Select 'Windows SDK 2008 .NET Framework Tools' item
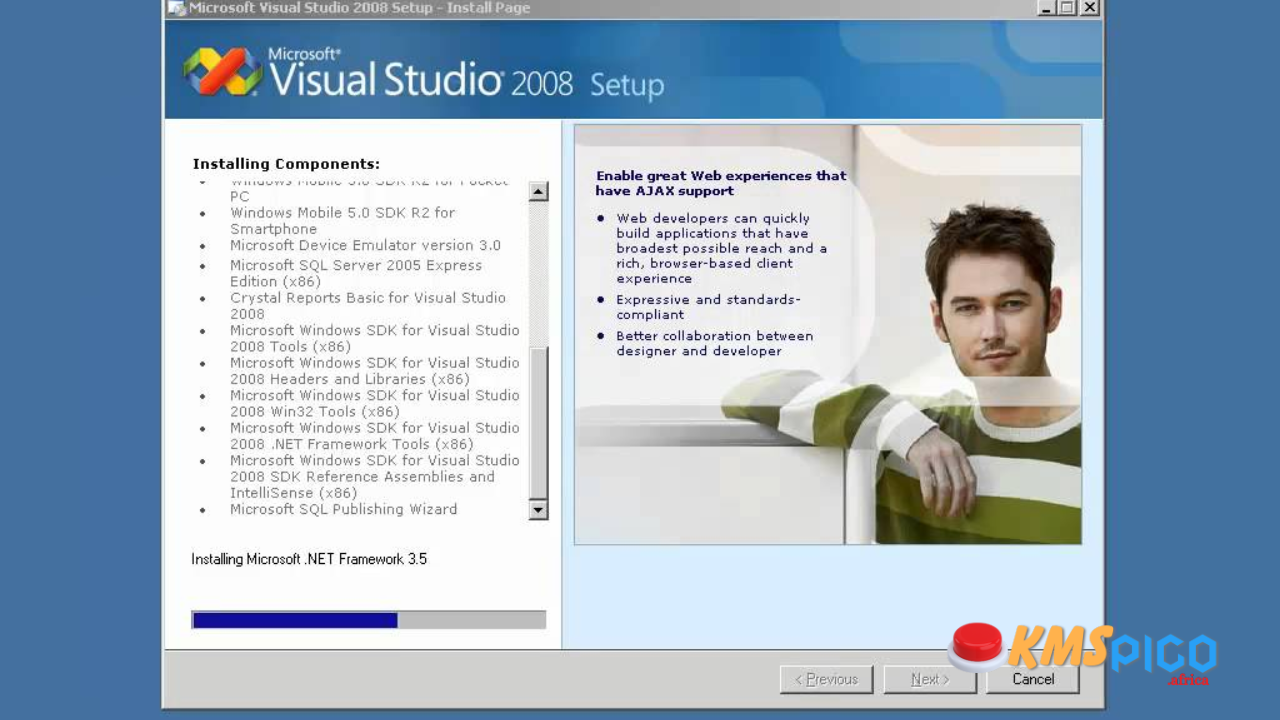The image size is (1280, 720). tap(375, 436)
